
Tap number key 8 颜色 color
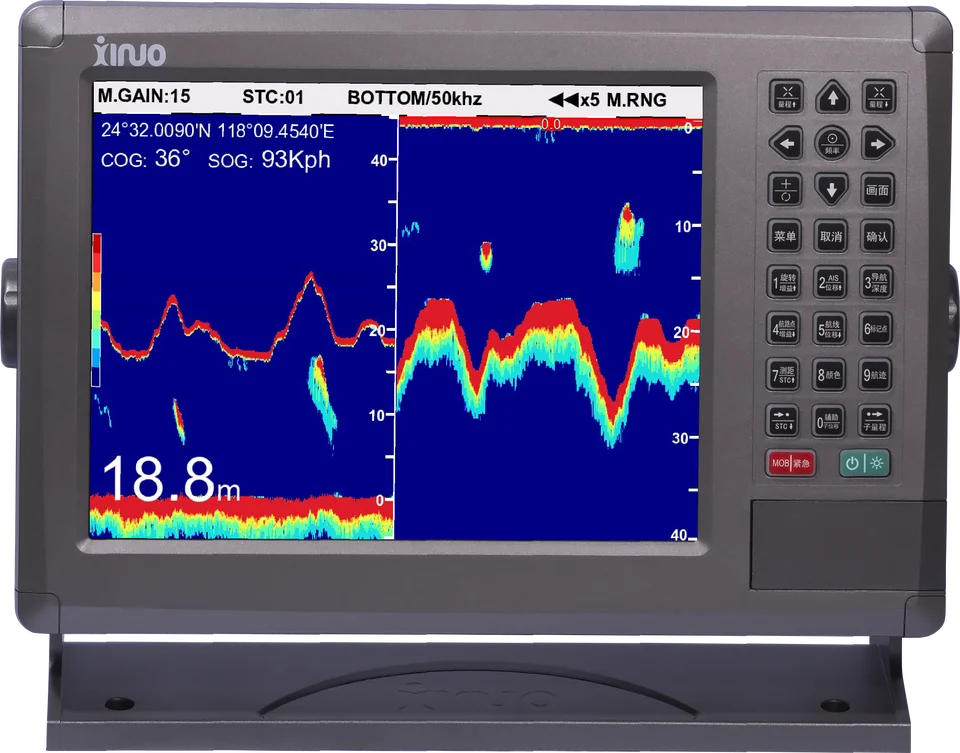[x=829, y=375]
